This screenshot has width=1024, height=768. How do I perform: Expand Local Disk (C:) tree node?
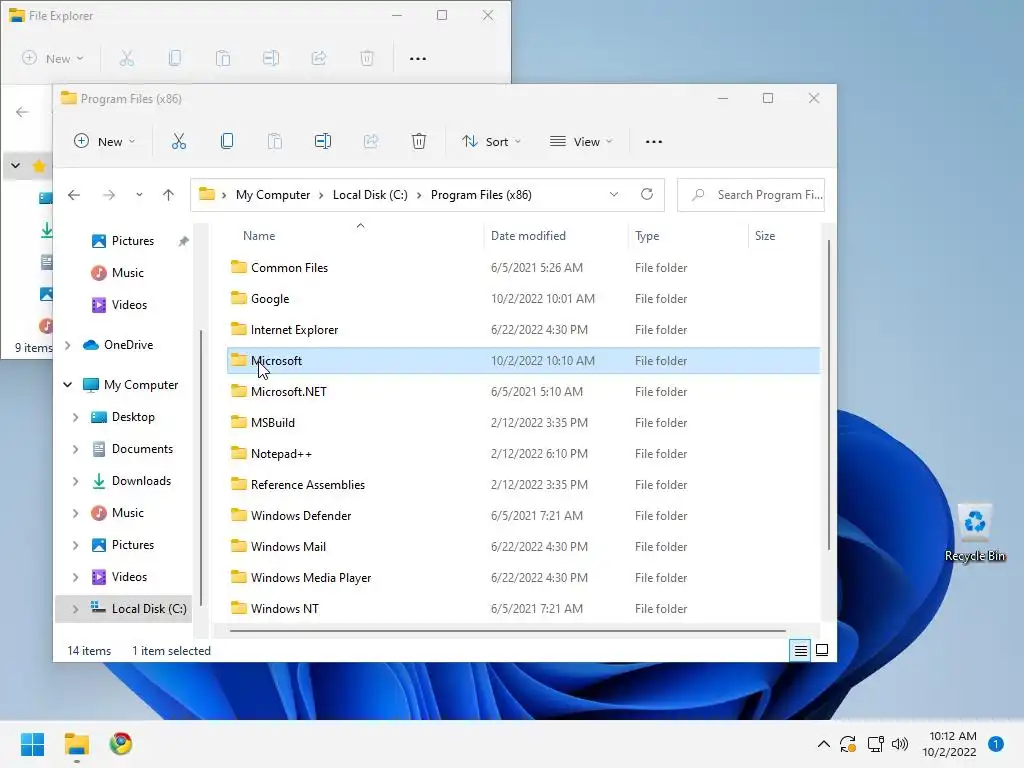click(x=76, y=609)
